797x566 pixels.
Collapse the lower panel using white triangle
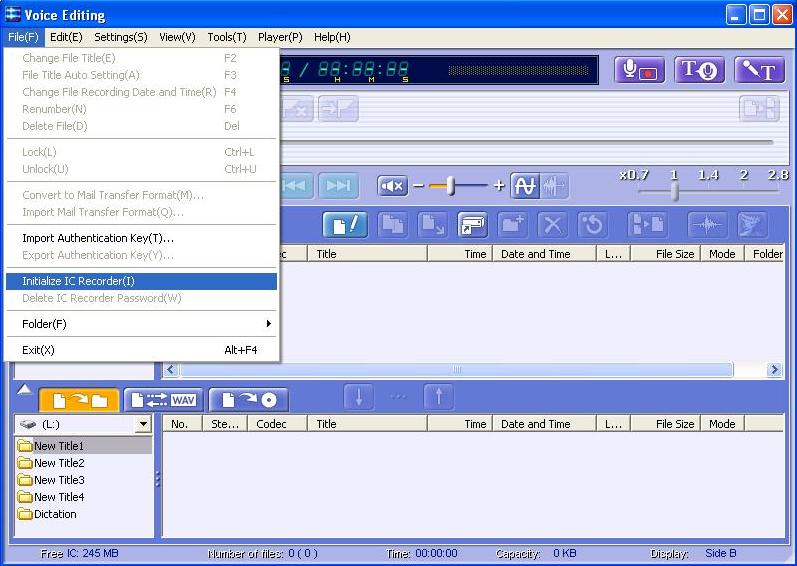[x=24, y=390]
